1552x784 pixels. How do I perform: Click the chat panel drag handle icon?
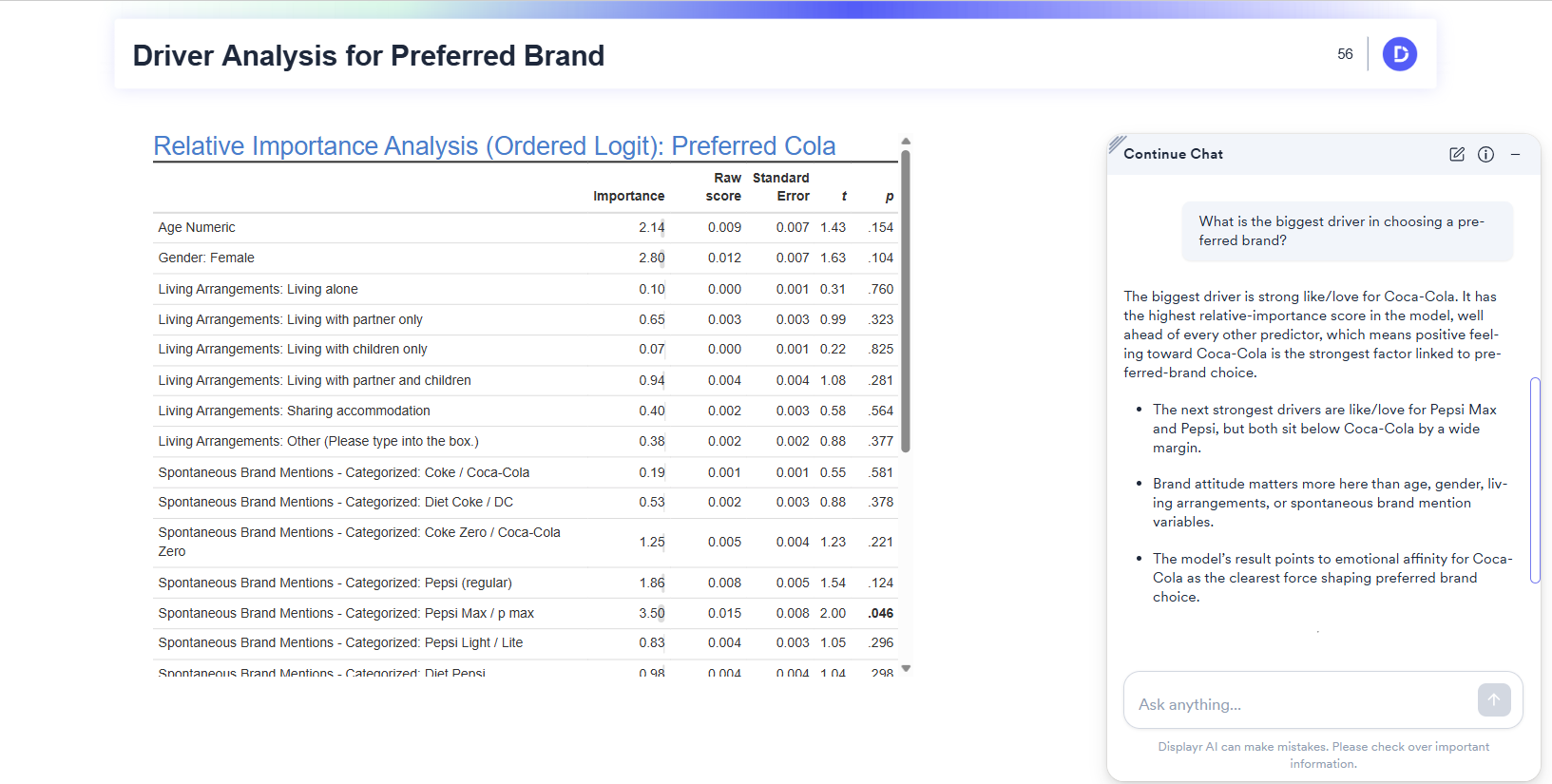(x=1117, y=143)
